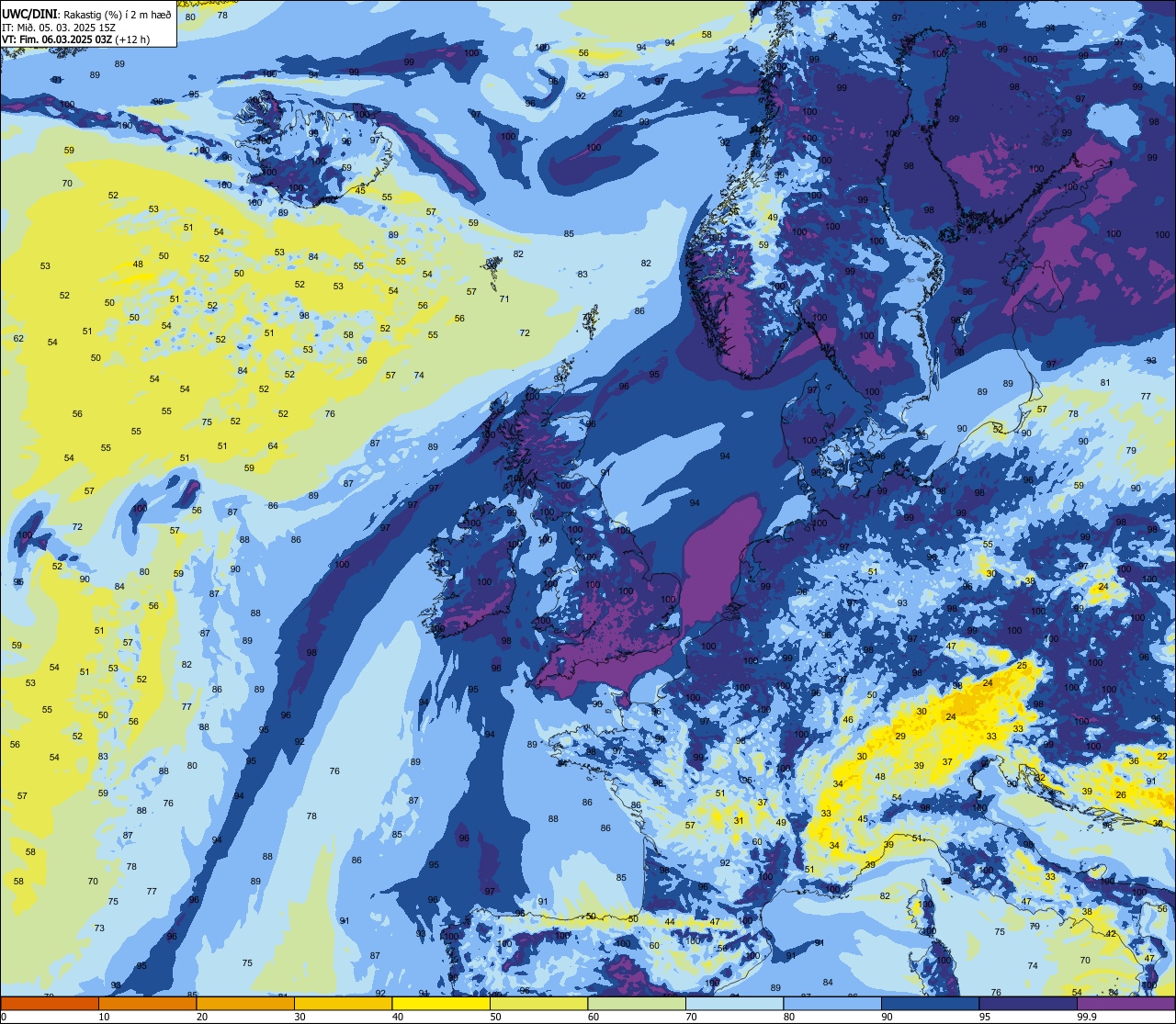Select the bright yellow 40–50 legend swatch
The width and height of the screenshot is (1176, 1024).
coord(441,1003)
